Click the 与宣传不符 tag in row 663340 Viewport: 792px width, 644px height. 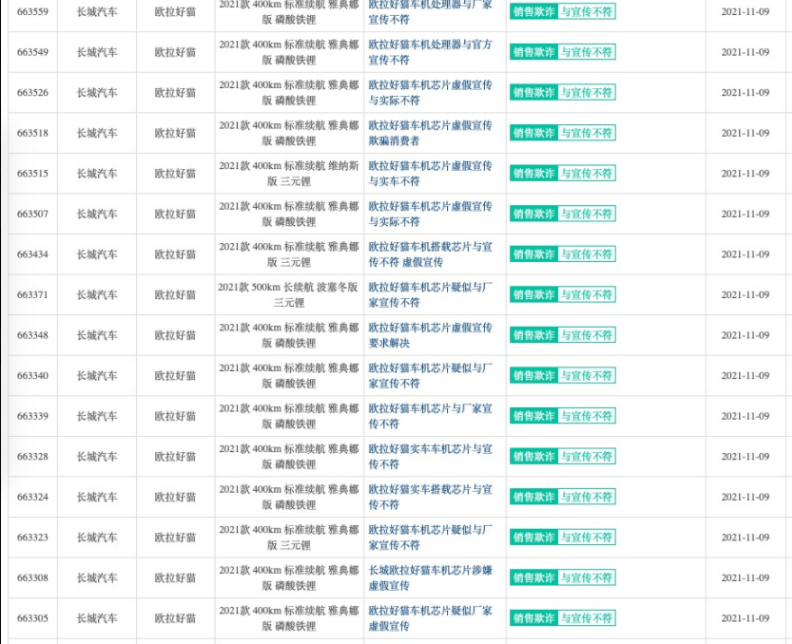coord(586,375)
